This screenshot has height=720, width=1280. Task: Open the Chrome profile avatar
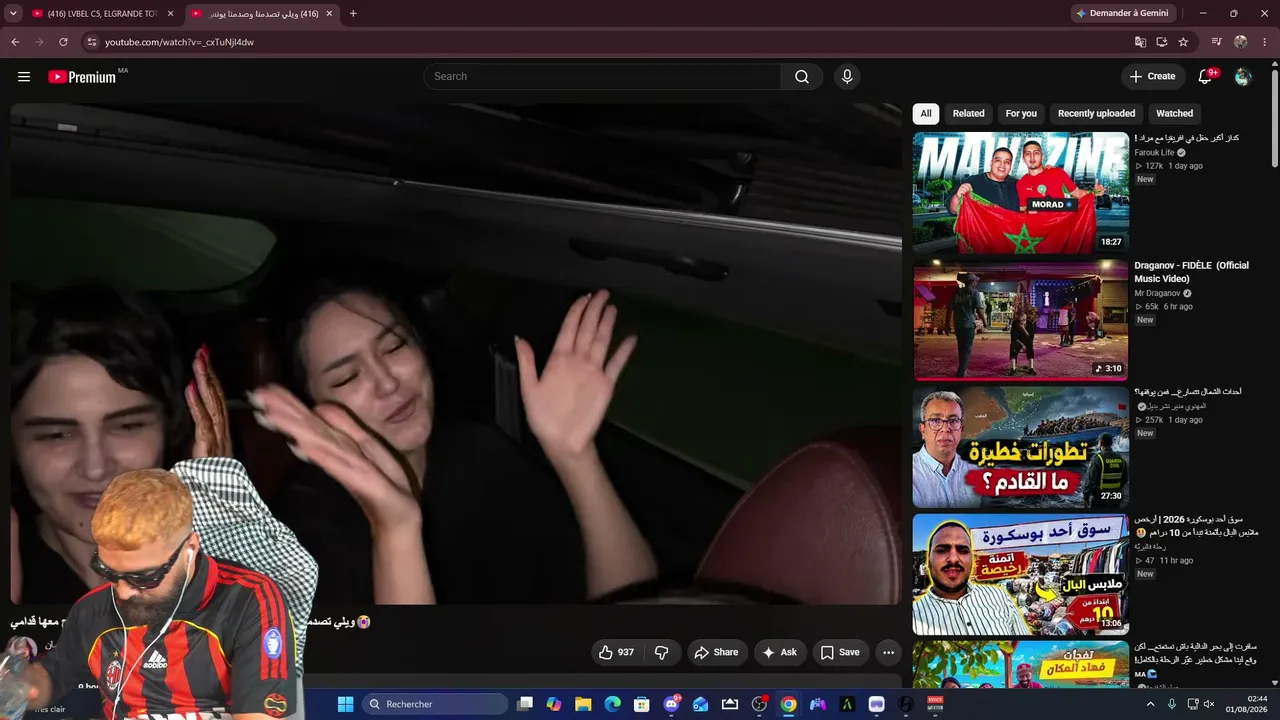coord(1241,42)
